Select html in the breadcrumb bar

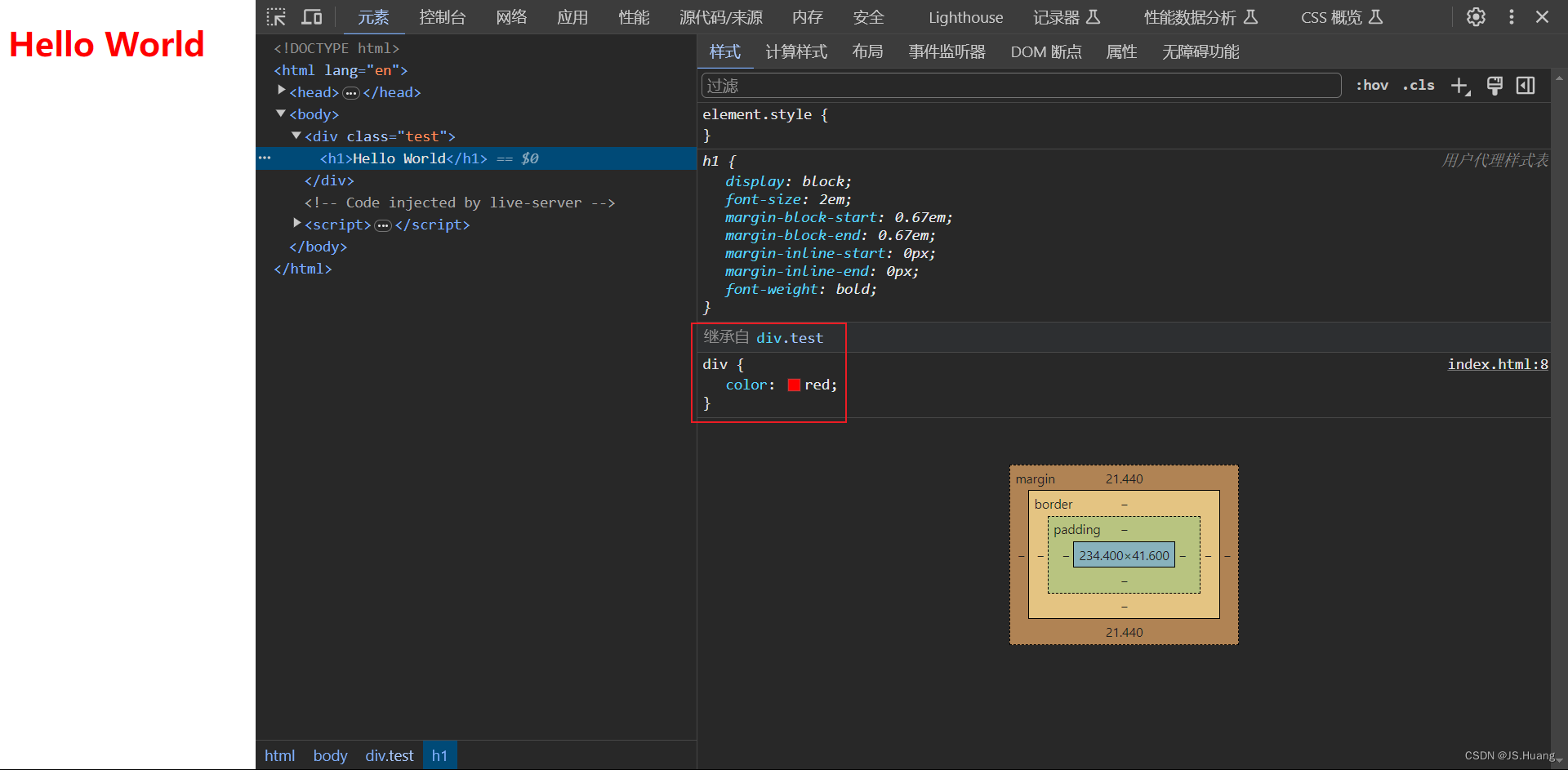point(280,755)
